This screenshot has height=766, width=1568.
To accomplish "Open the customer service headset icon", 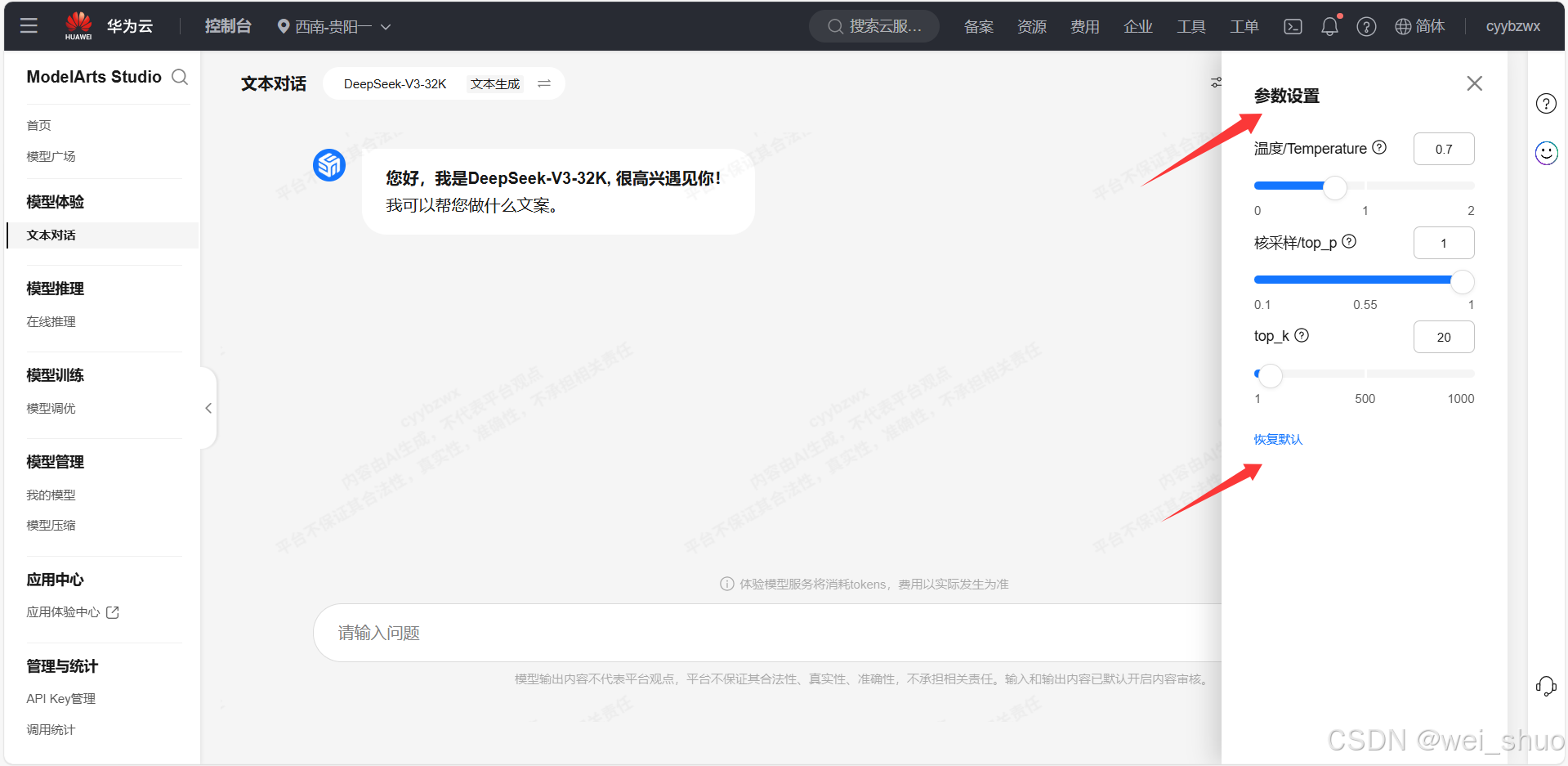I will pos(1546,686).
